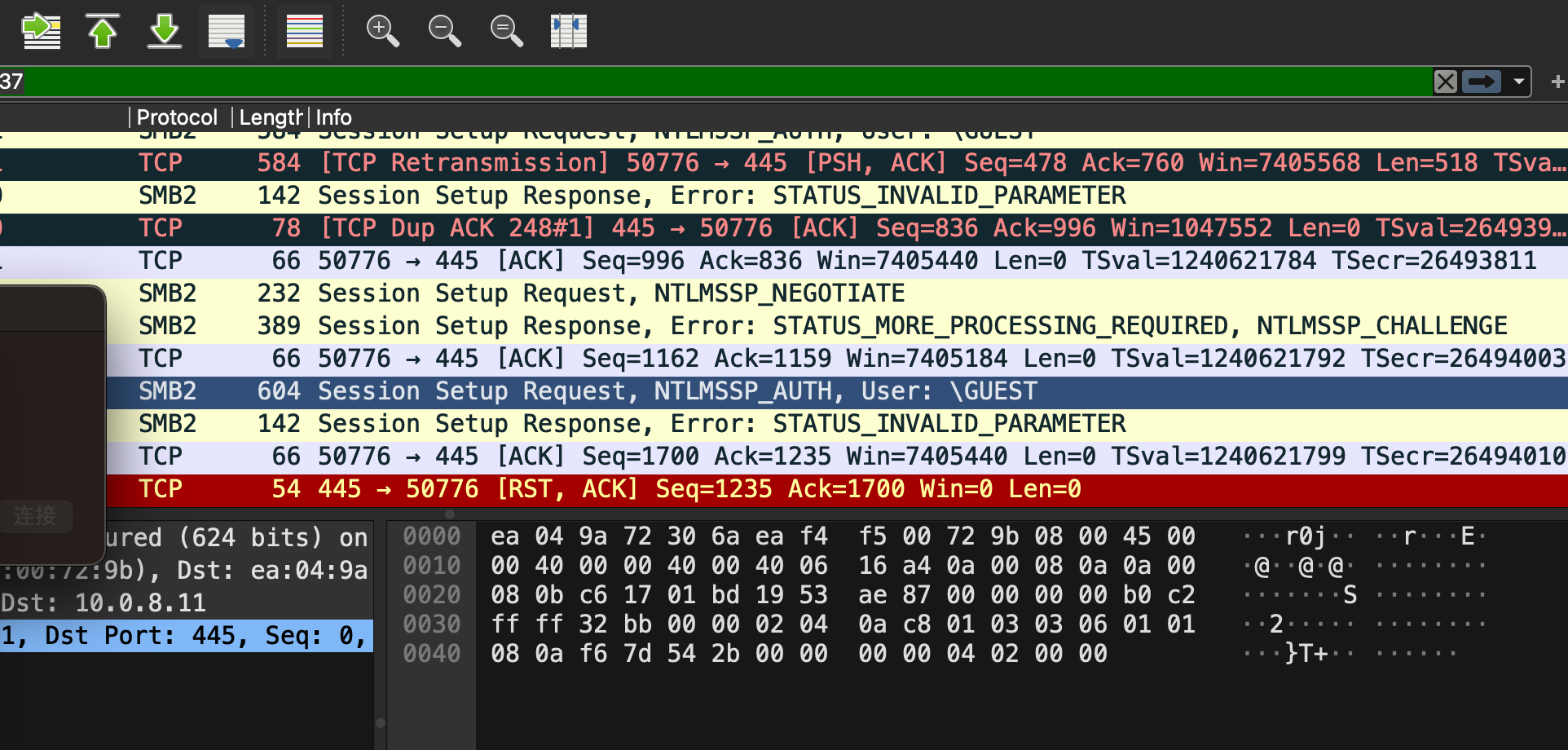Clear the display filter field
The height and width of the screenshot is (750, 1568).
point(1445,82)
